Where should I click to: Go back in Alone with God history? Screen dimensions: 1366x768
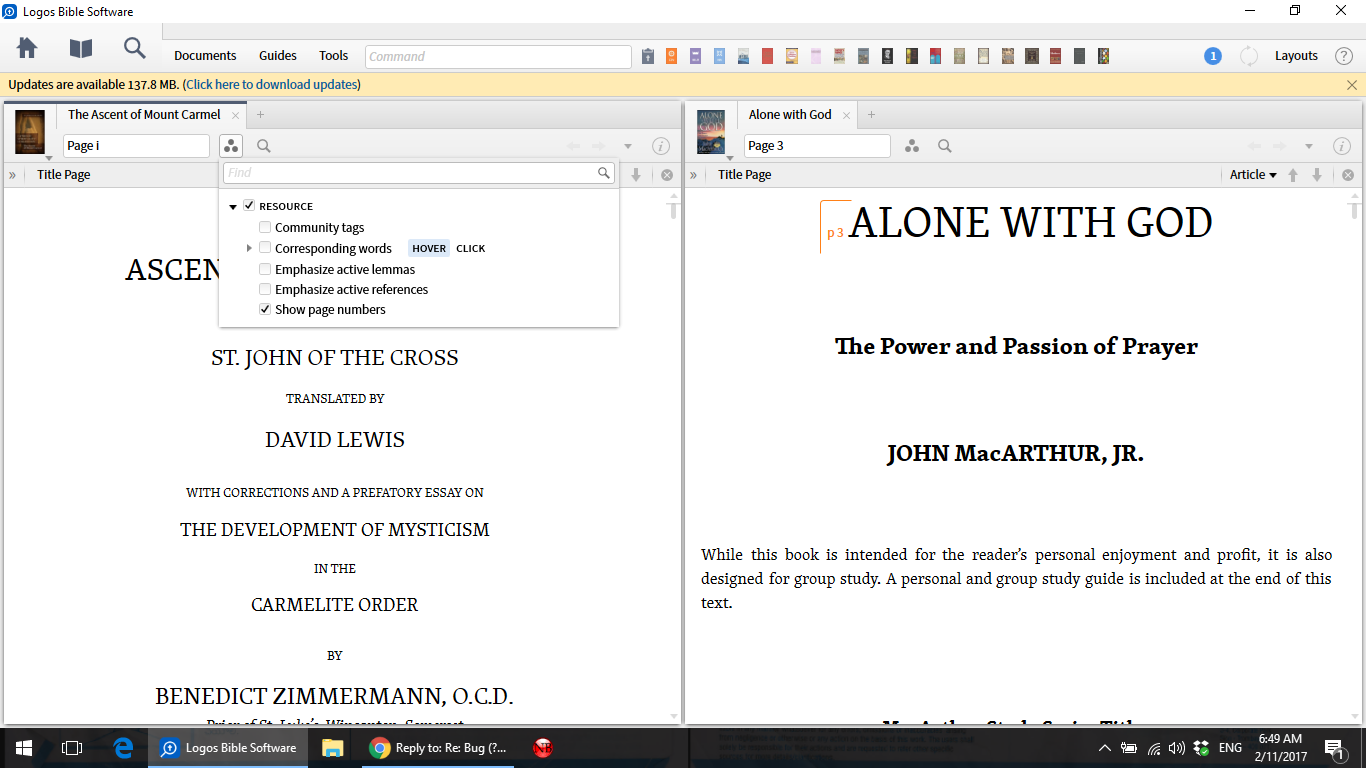click(x=1255, y=146)
